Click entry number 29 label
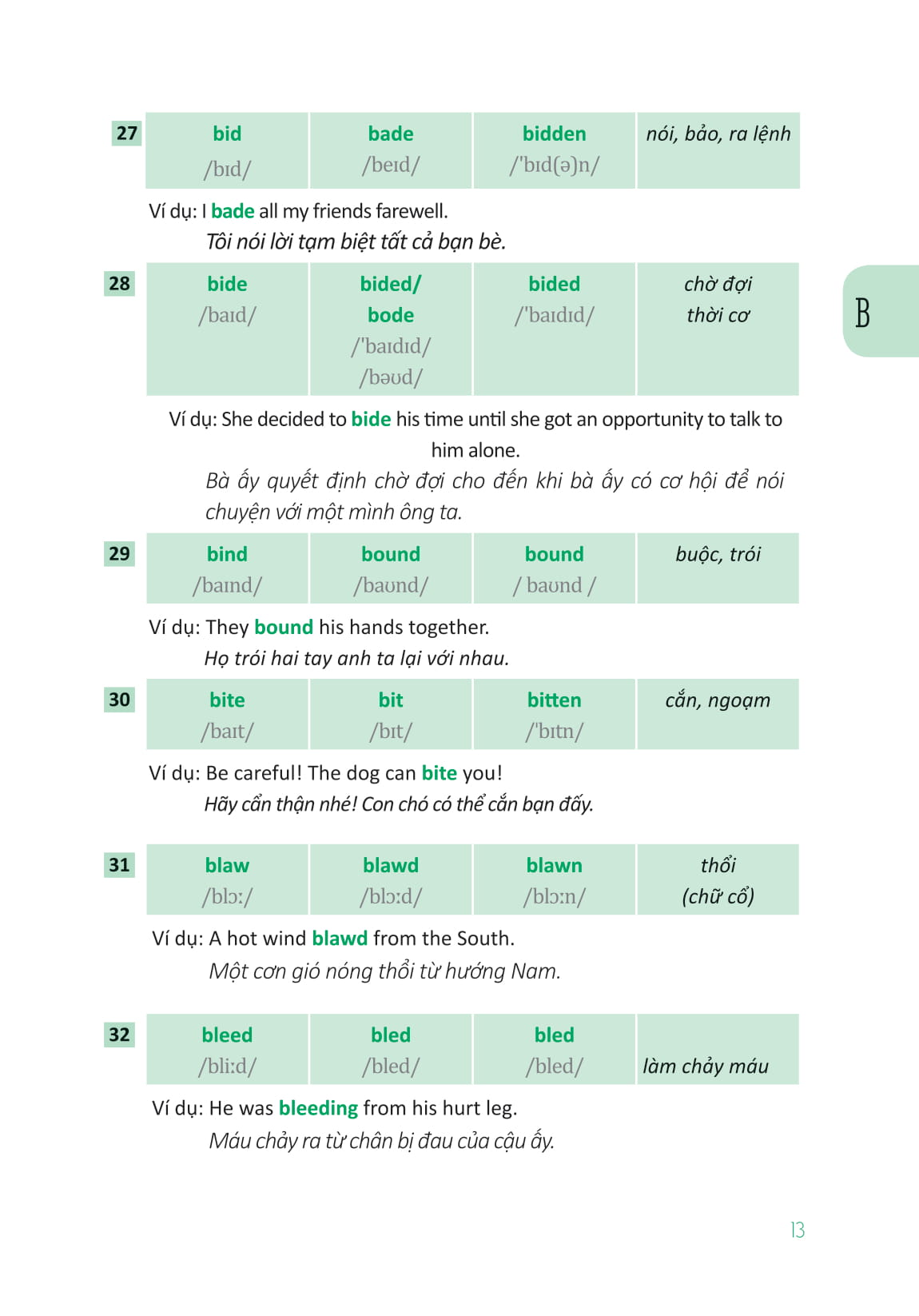Viewport: 919px width, 1316px height. tap(119, 553)
